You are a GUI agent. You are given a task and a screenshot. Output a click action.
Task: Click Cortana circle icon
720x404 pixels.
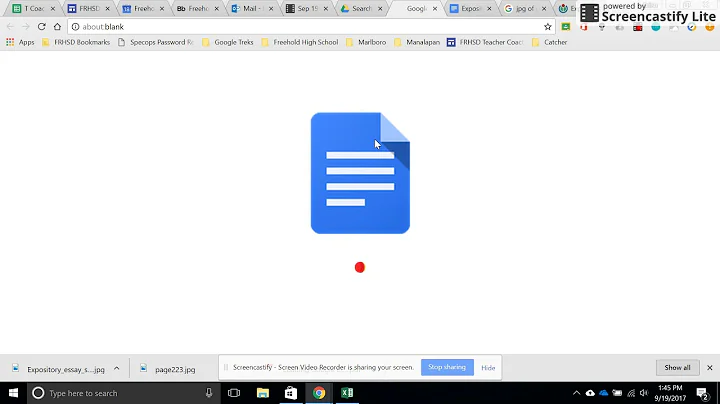(38, 393)
